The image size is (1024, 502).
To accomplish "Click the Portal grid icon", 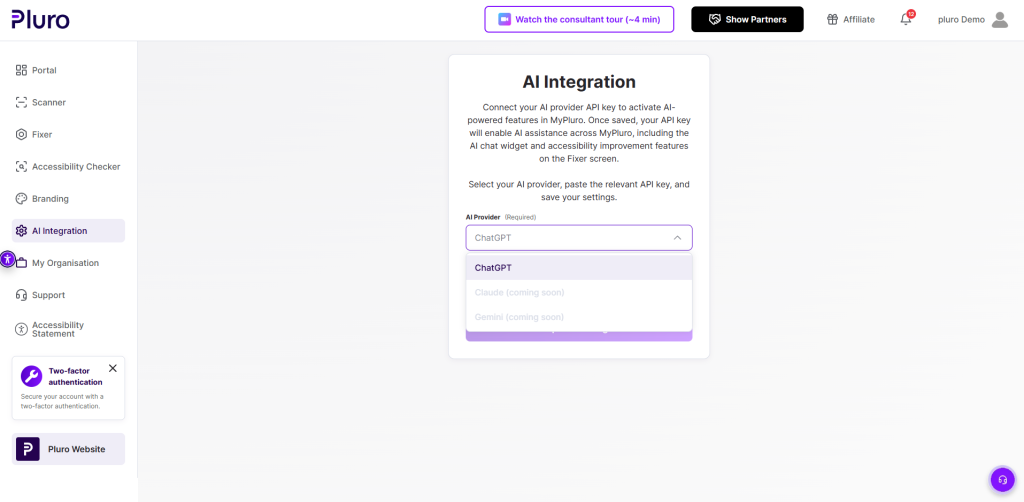I will 21,70.
